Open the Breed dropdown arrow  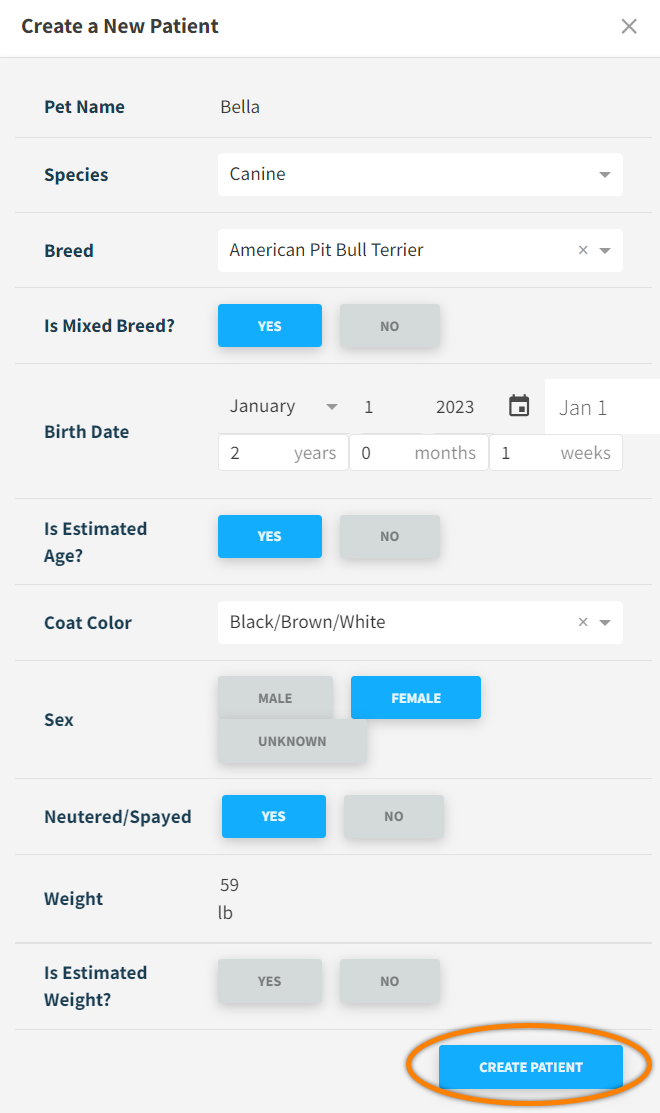pyautogui.click(x=605, y=251)
